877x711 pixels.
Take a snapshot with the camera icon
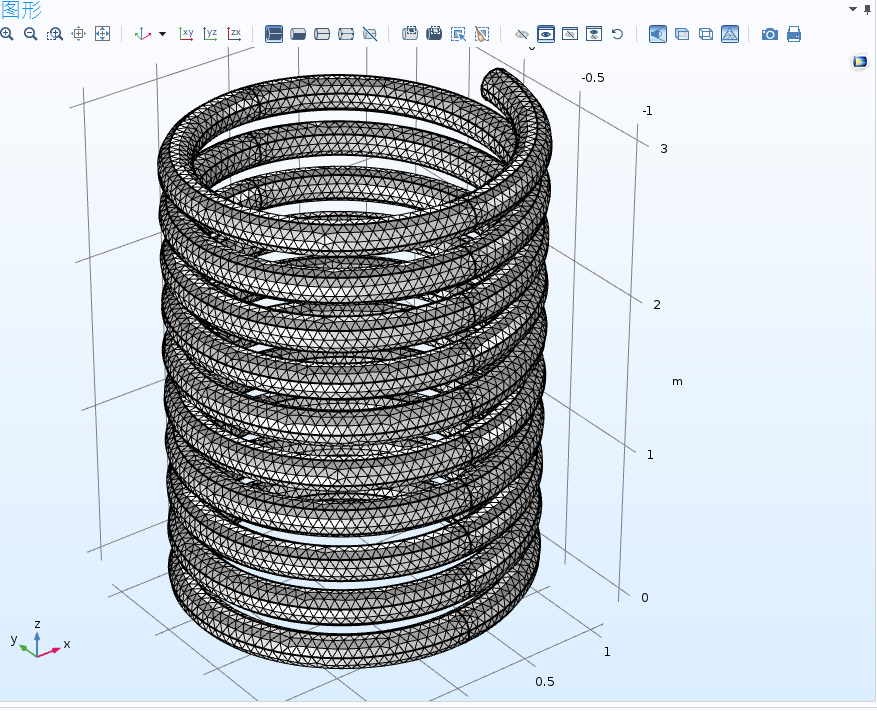770,34
